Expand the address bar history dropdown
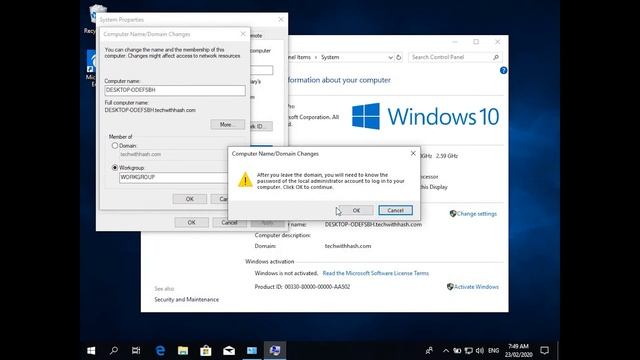 coord(390,58)
